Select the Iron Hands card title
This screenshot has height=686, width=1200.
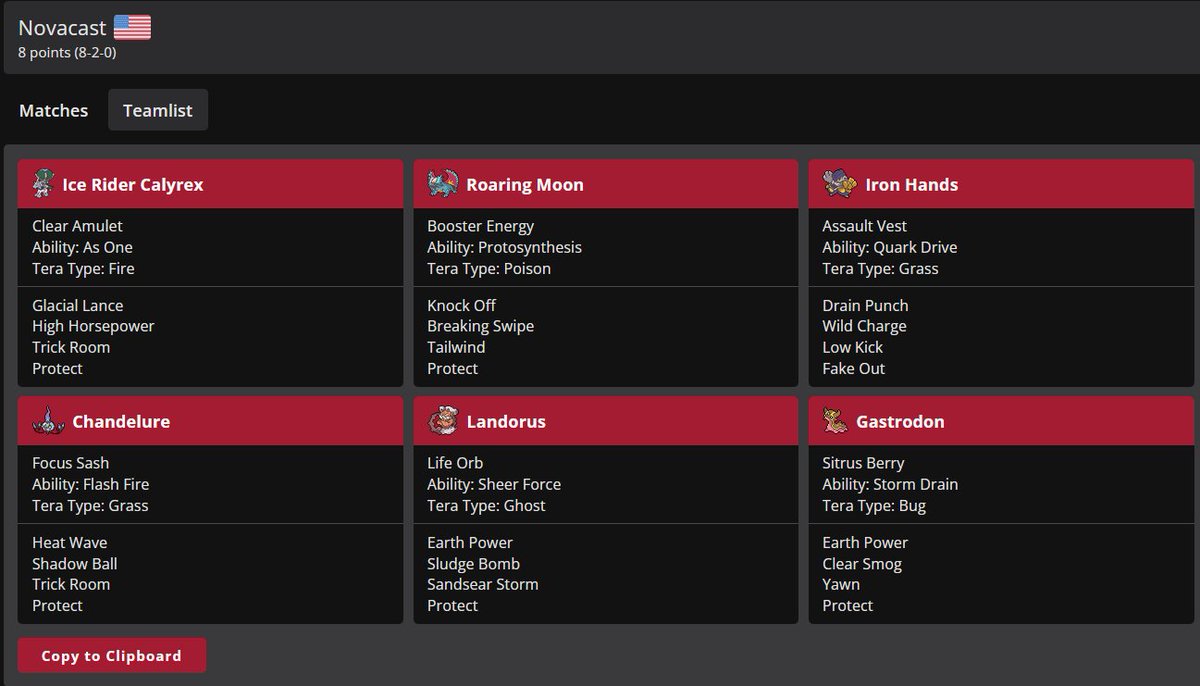click(x=912, y=185)
